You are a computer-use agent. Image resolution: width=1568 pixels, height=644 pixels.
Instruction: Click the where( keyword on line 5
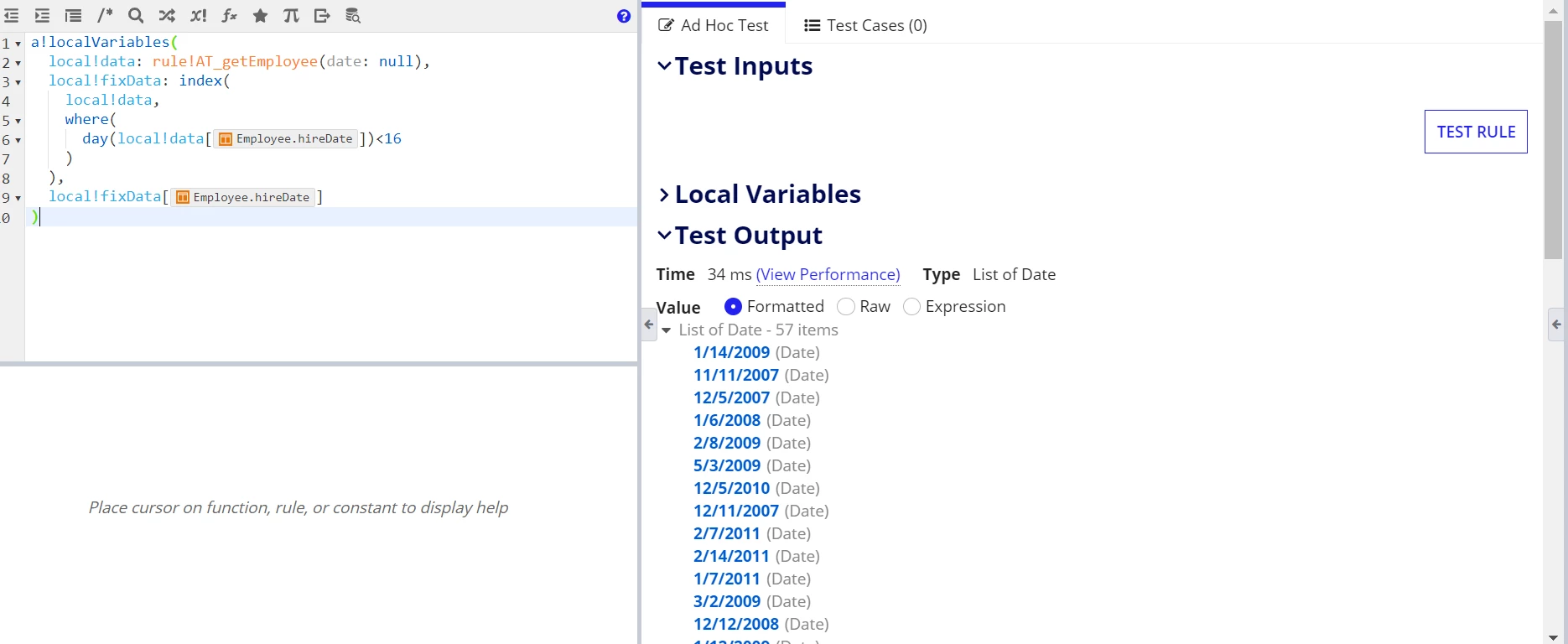point(91,119)
